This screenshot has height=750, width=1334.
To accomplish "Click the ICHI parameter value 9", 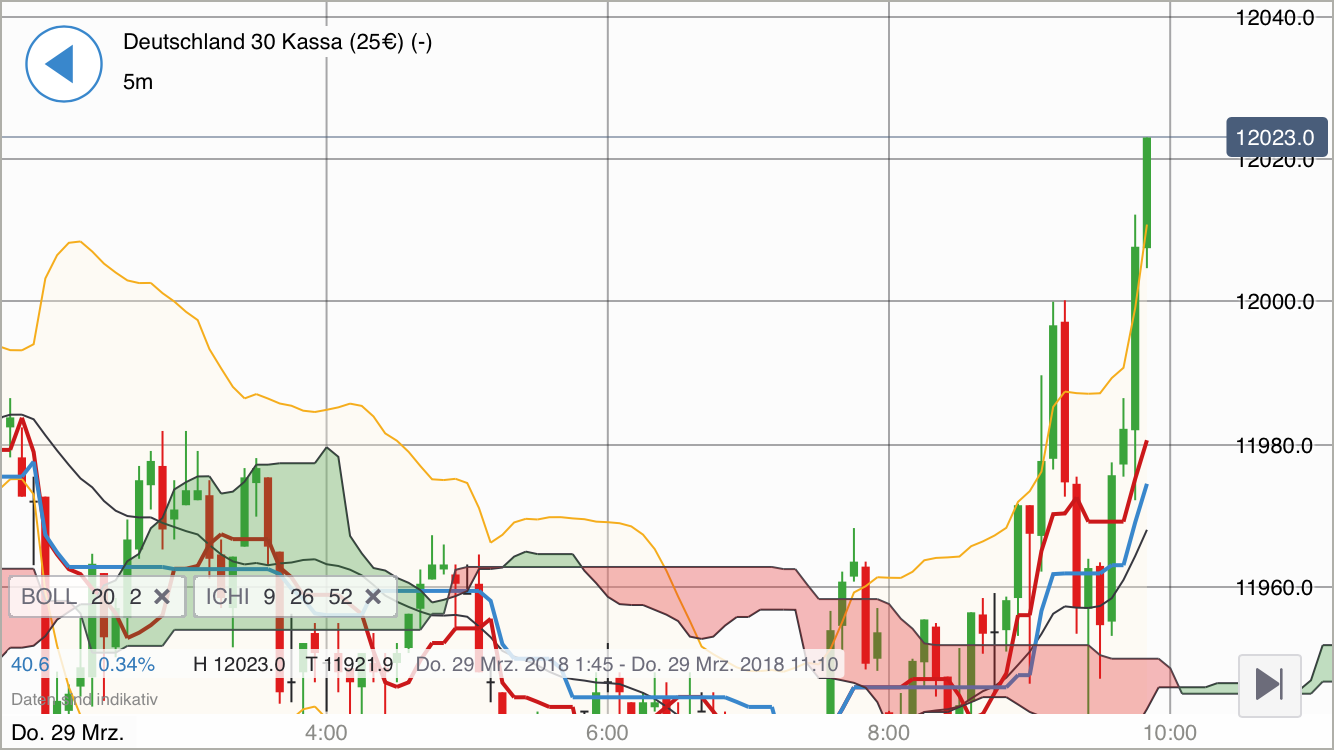I will pyautogui.click(x=266, y=596).
